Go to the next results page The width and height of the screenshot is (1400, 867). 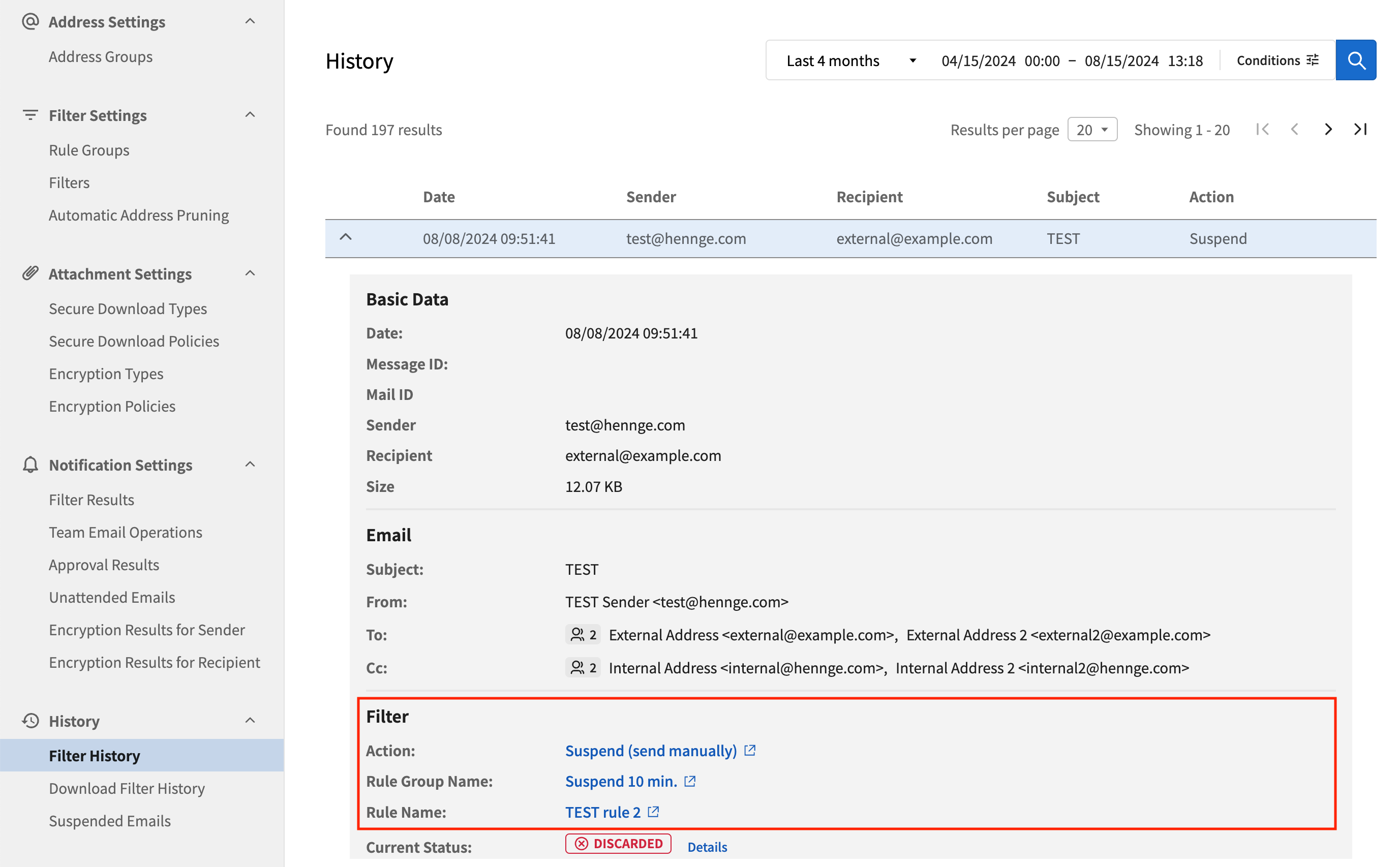(1328, 130)
